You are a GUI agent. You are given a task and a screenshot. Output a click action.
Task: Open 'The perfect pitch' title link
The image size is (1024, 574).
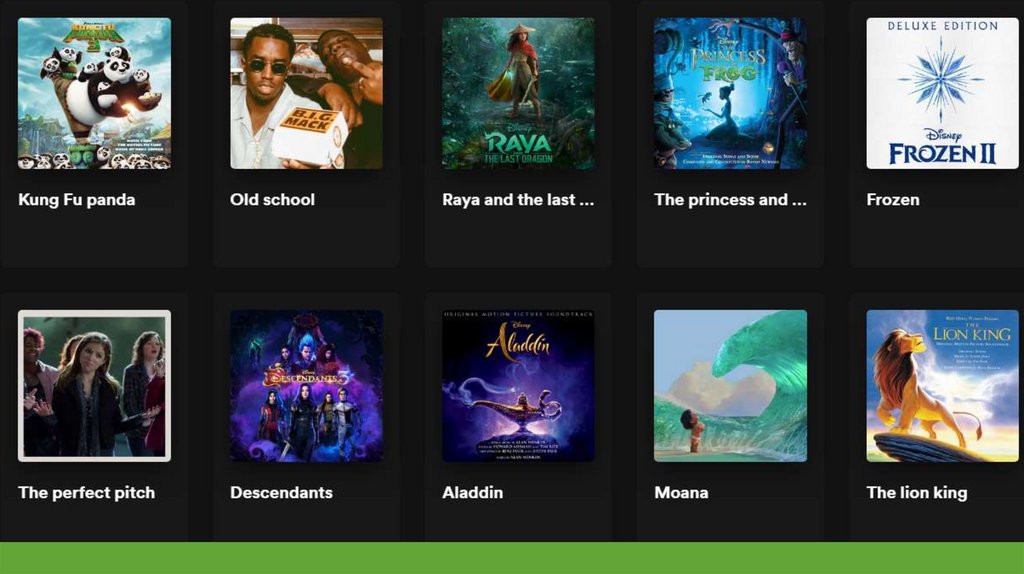point(86,492)
